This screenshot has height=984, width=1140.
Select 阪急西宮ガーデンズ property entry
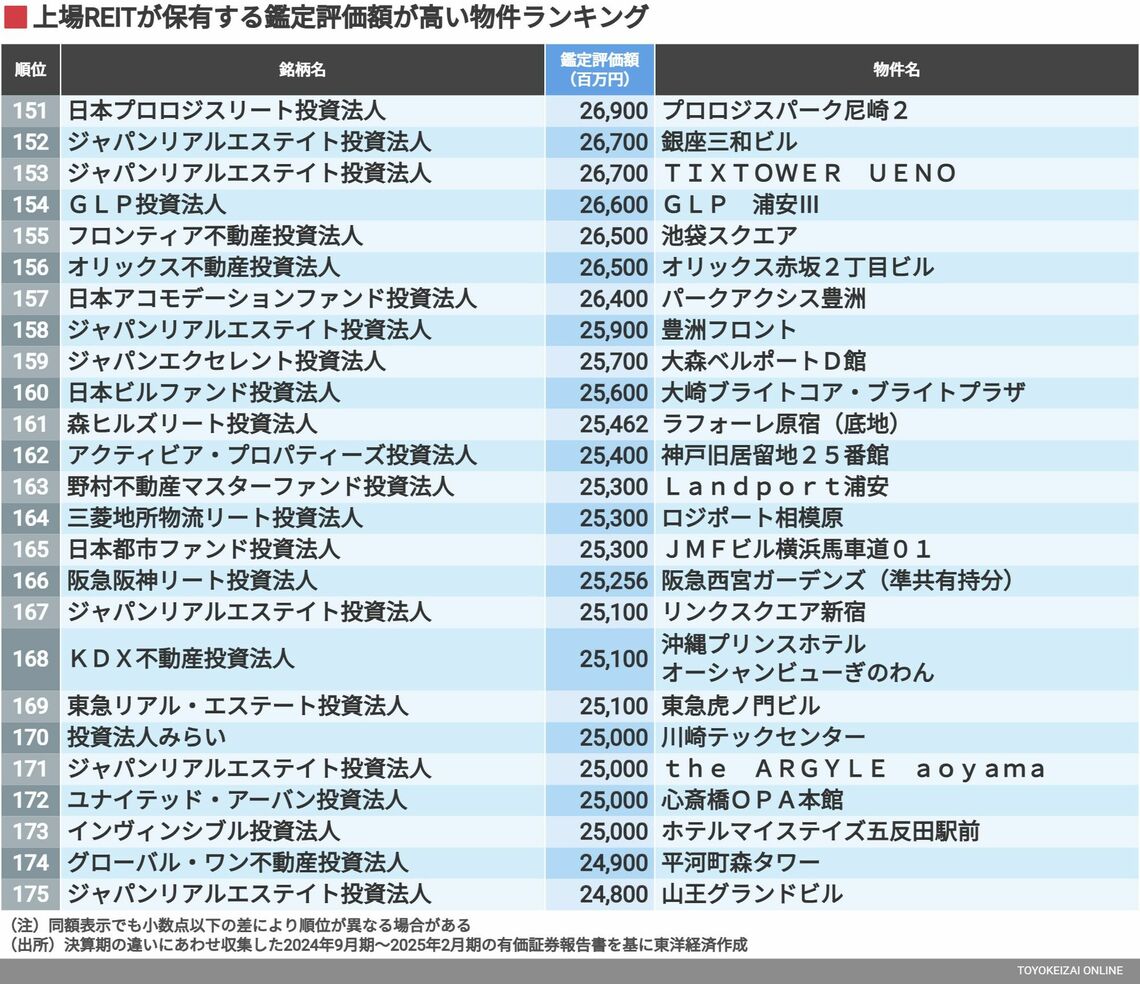coord(839,580)
